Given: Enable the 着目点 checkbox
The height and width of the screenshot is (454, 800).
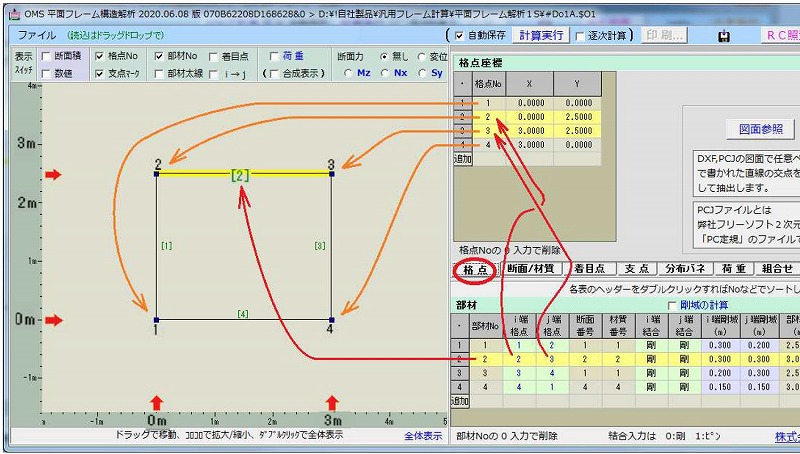Looking at the screenshot, I should click(214, 57).
